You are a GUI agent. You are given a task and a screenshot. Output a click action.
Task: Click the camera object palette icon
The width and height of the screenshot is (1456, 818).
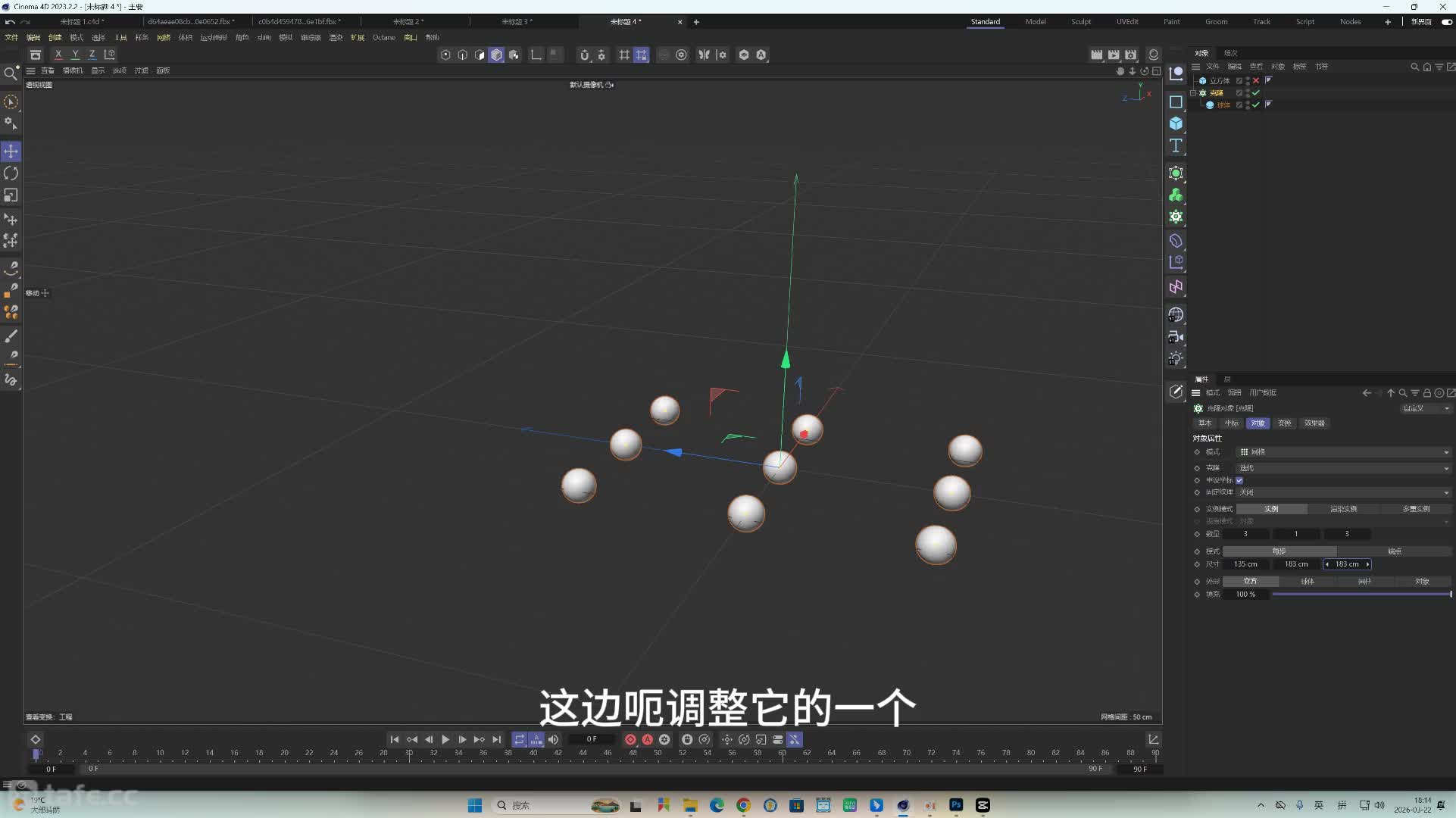point(1176,337)
